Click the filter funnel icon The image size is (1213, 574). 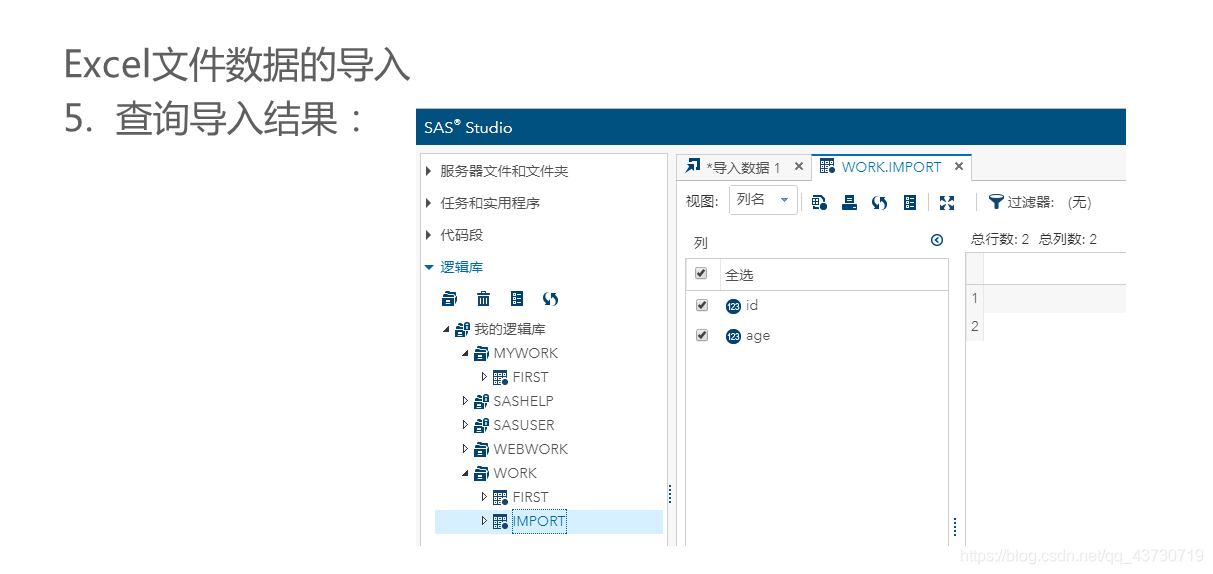(x=996, y=202)
